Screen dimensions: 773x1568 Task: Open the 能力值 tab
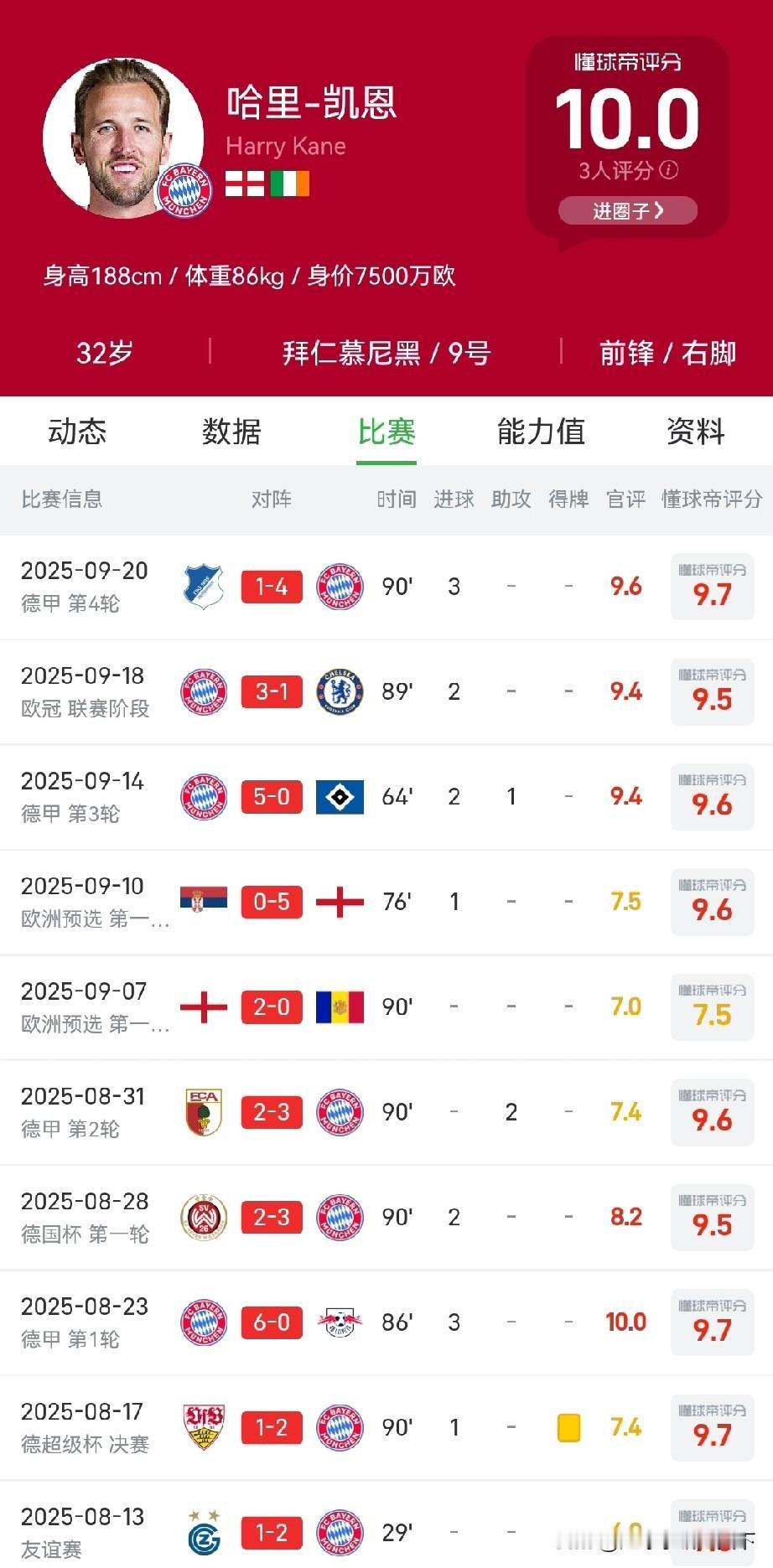(x=541, y=432)
